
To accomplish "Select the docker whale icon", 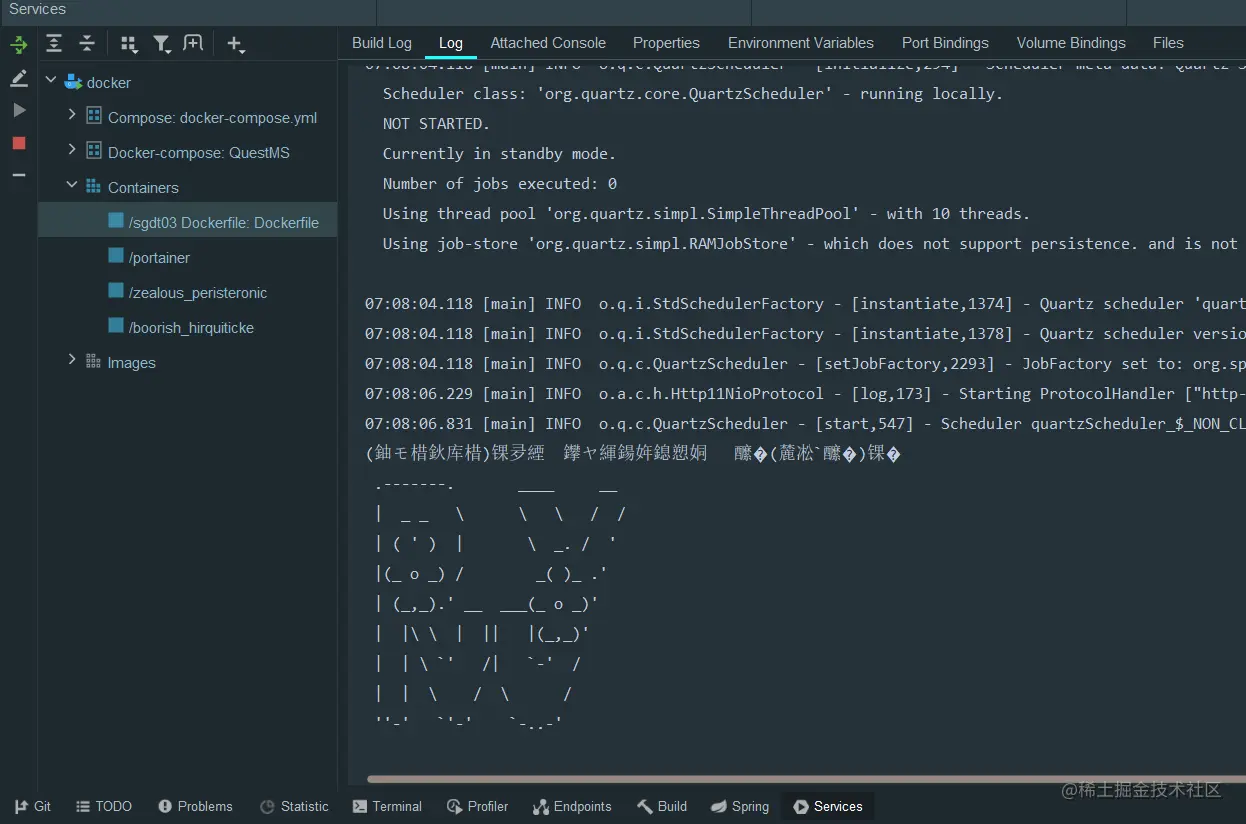I will pyautogui.click(x=72, y=82).
